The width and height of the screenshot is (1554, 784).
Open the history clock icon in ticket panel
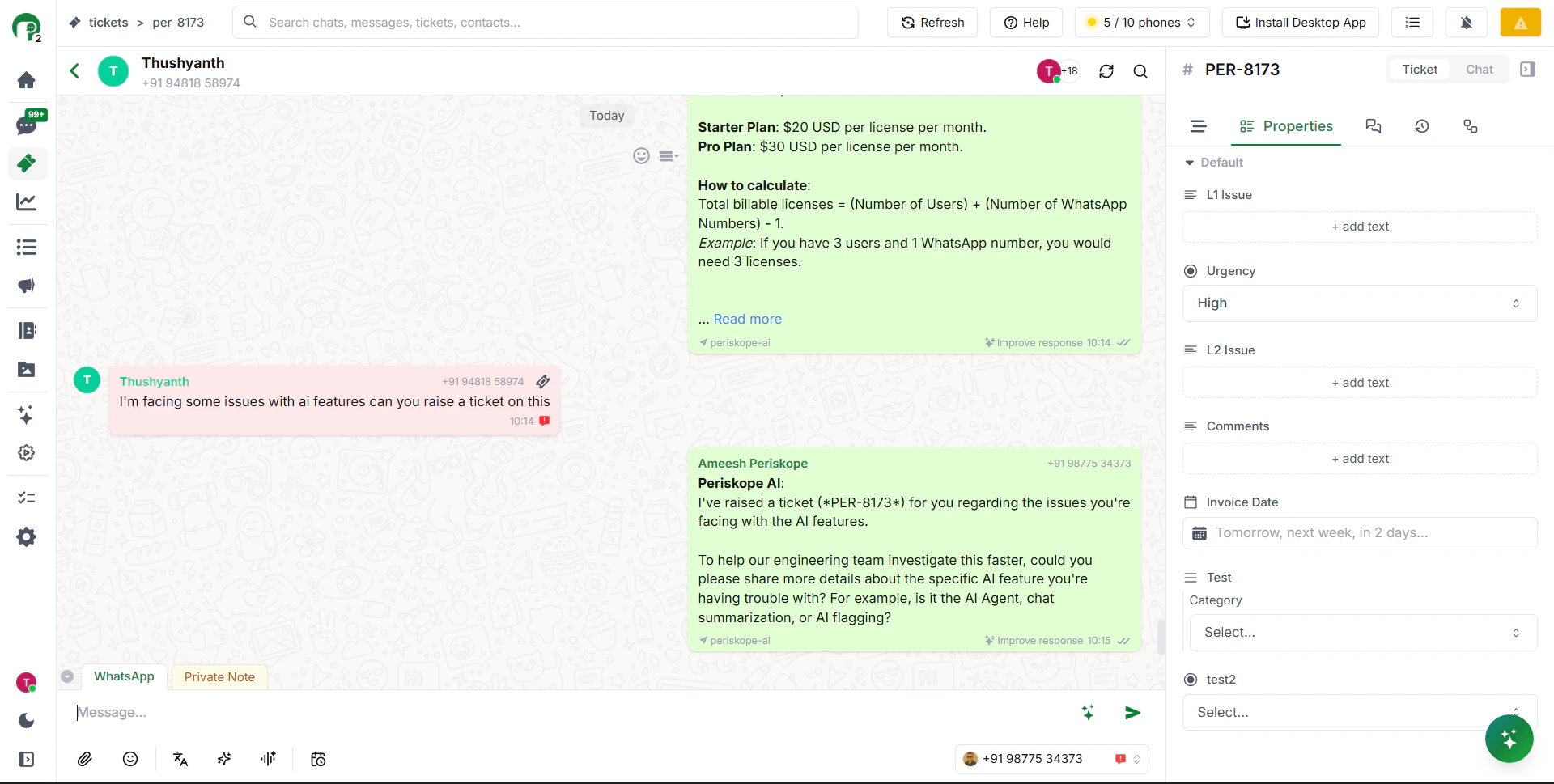point(1422,126)
